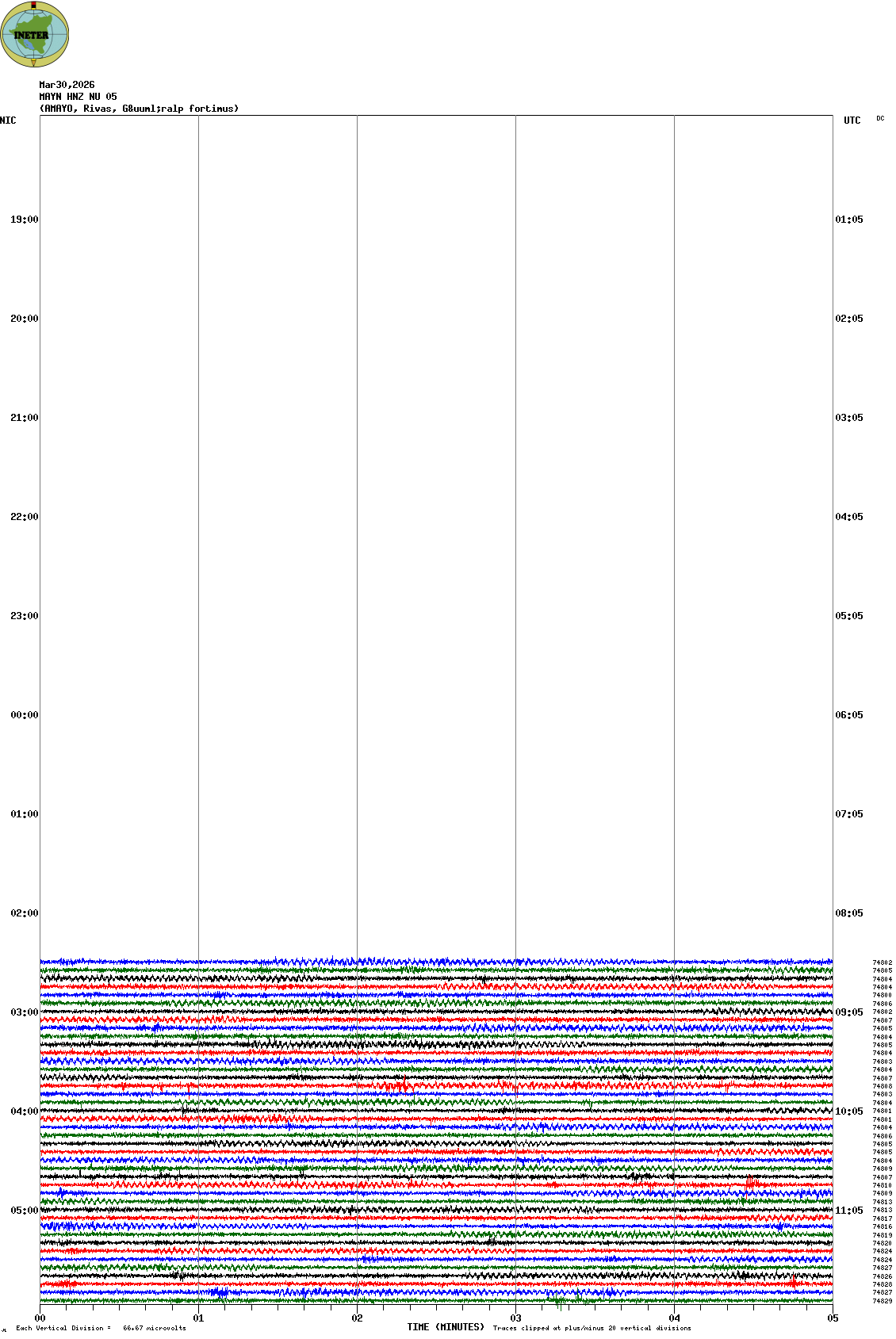Select the 22:00 local time label

click(x=24, y=517)
